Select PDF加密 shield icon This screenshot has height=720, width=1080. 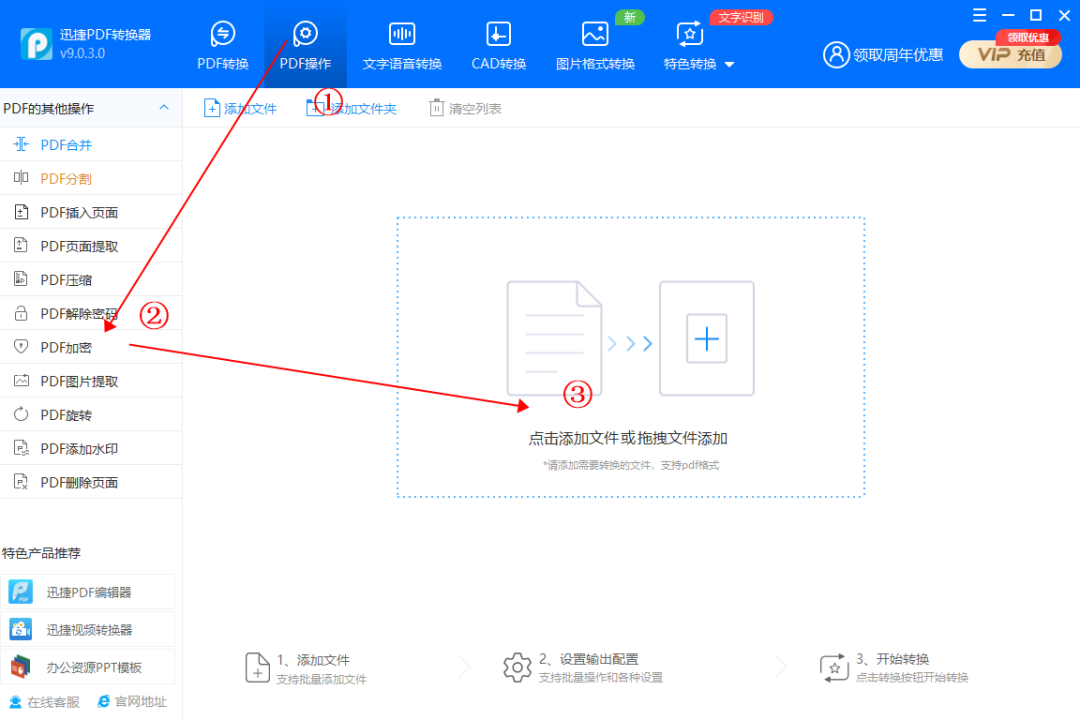21,347
